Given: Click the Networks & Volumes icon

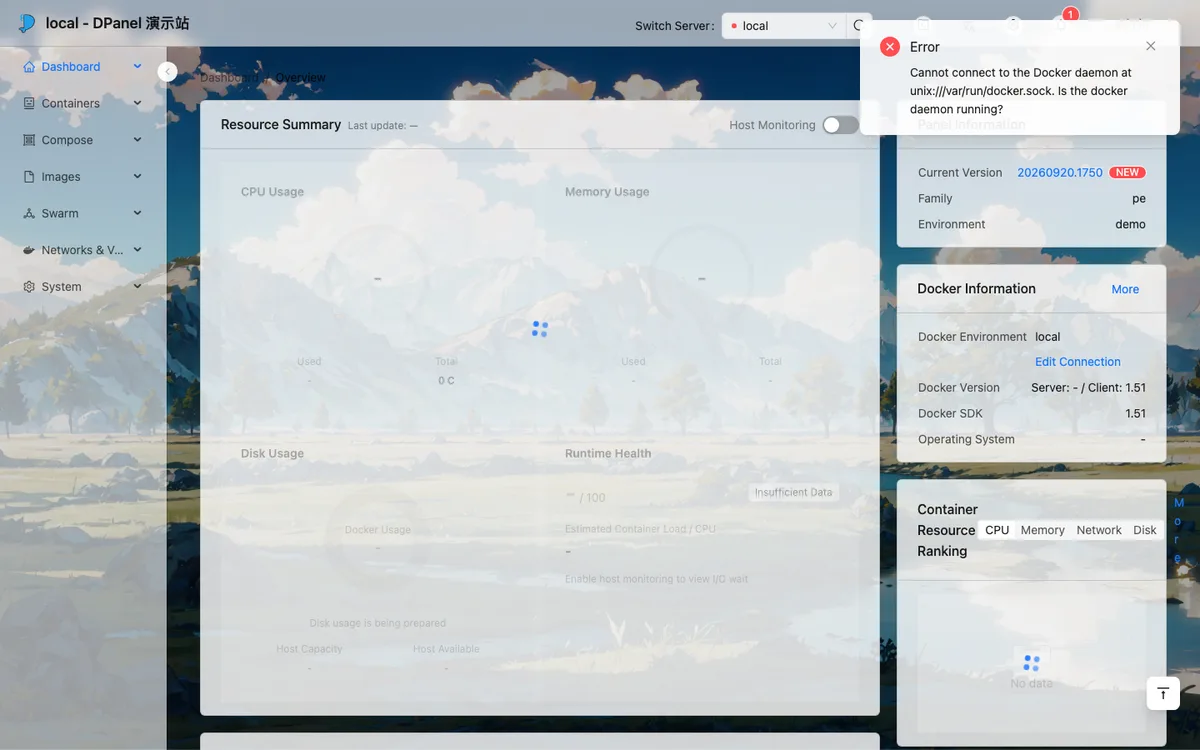Looking at the screenshot, I should point(30,250).
